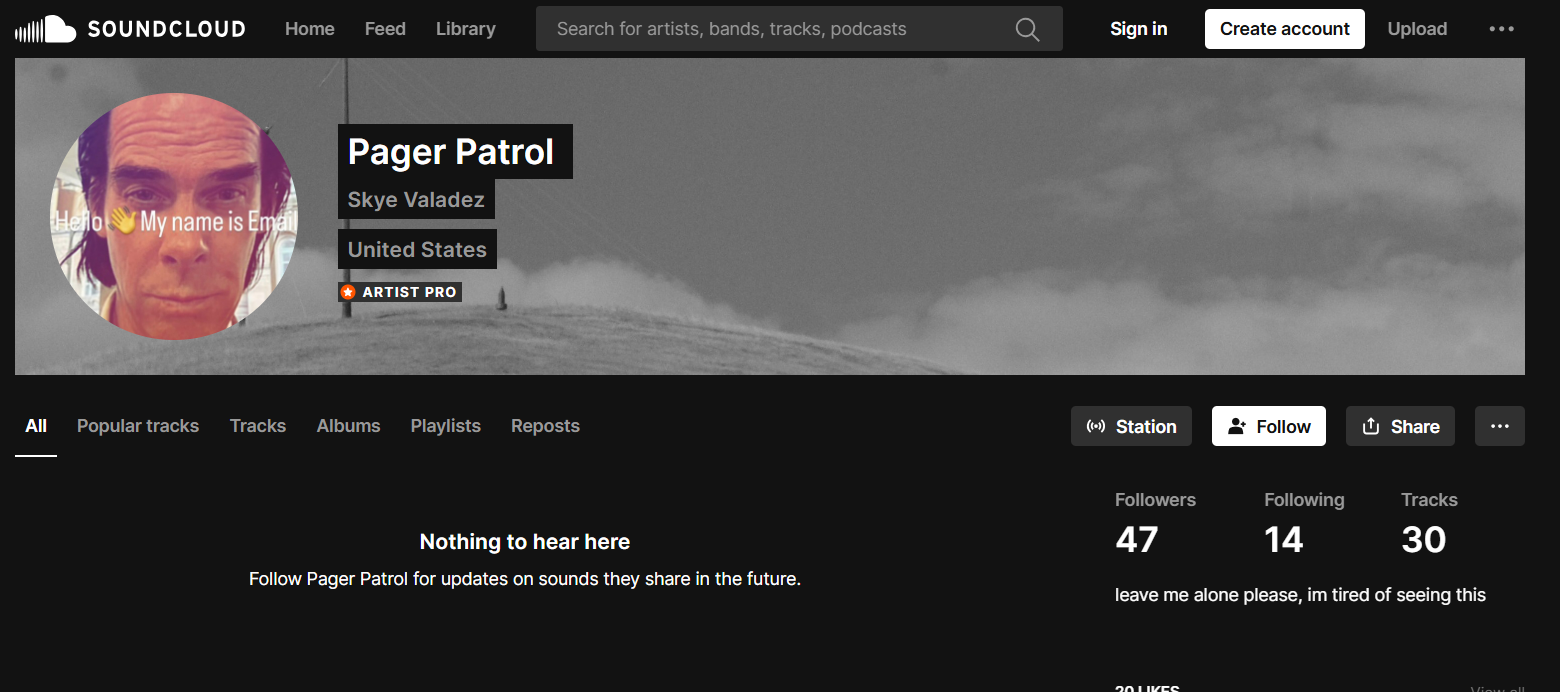Switch to the Popular tracks tab

(x=138, y=426)
